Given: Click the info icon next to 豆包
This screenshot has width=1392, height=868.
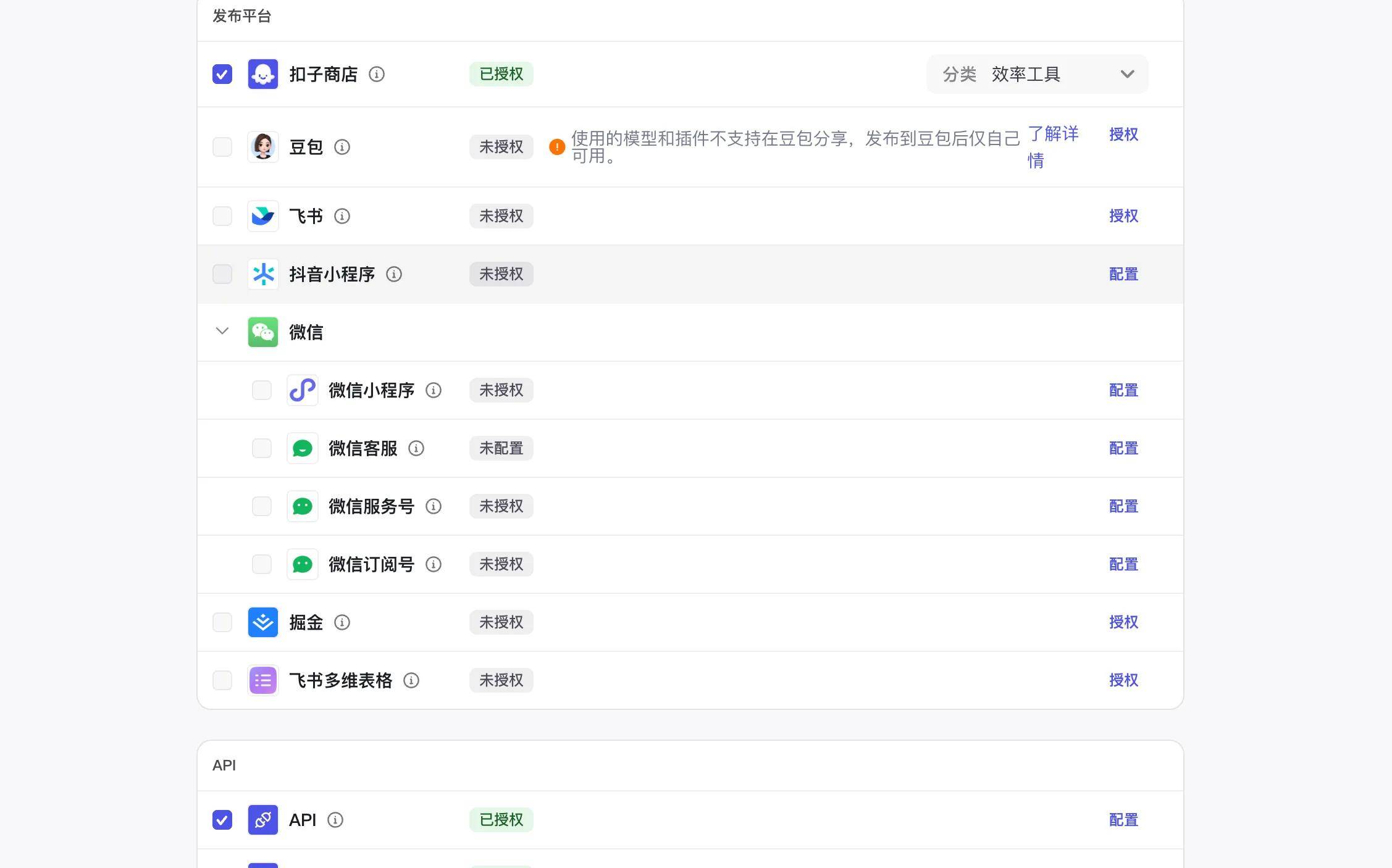Looking at the screenshot, I should click(342, 147).
